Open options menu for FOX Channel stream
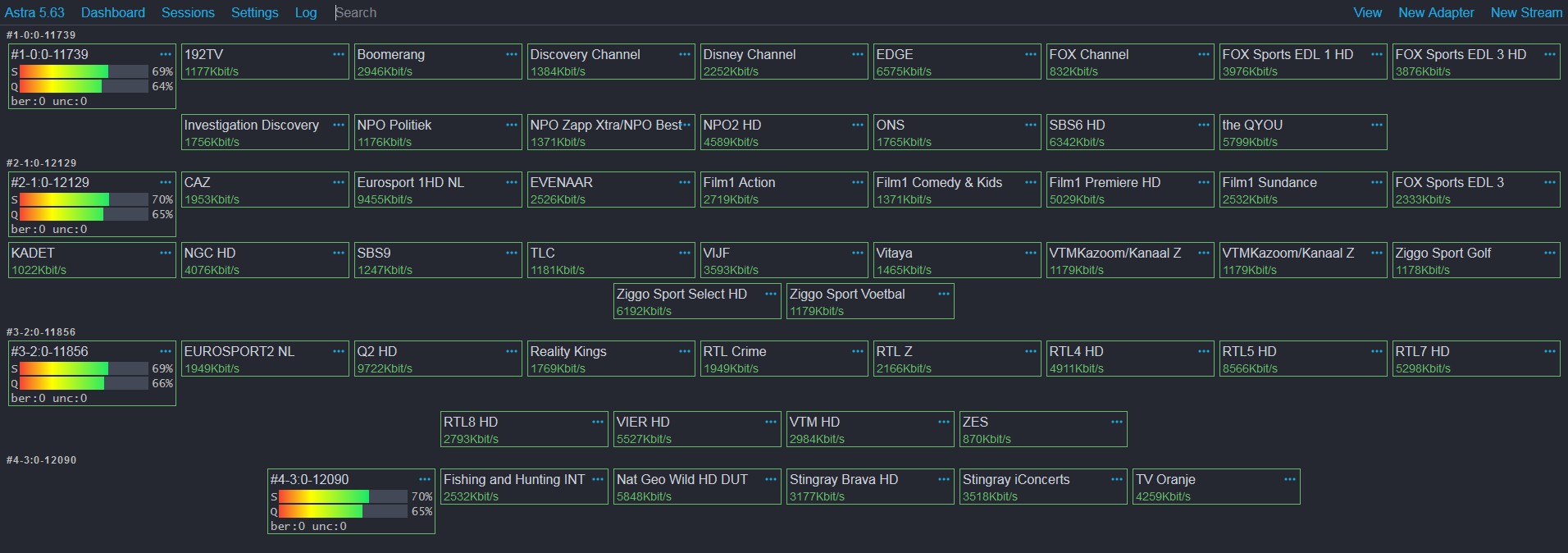This screenshot has width=1568, height=553. click(1204, 54)
